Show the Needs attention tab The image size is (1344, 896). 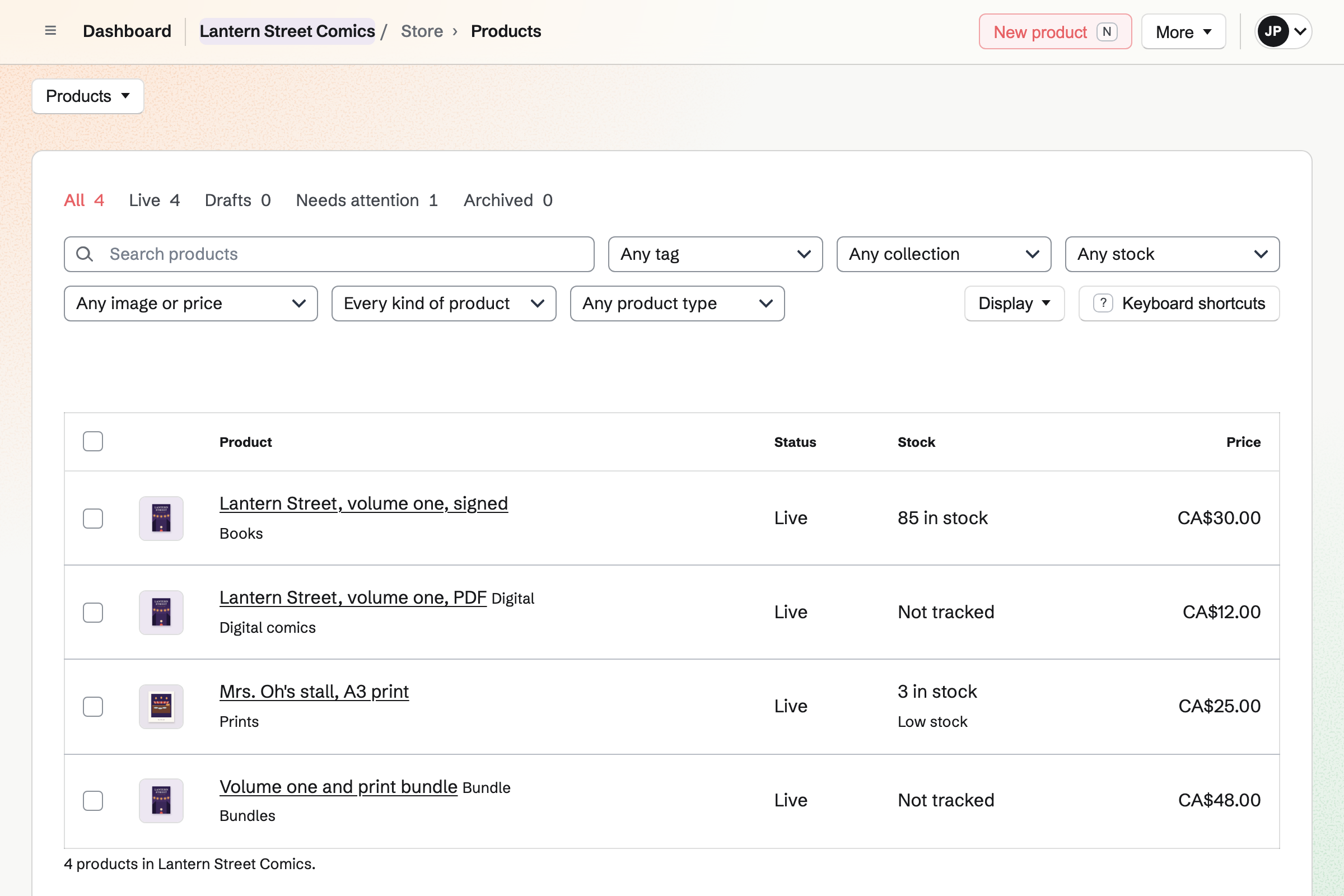pos(367,200)
